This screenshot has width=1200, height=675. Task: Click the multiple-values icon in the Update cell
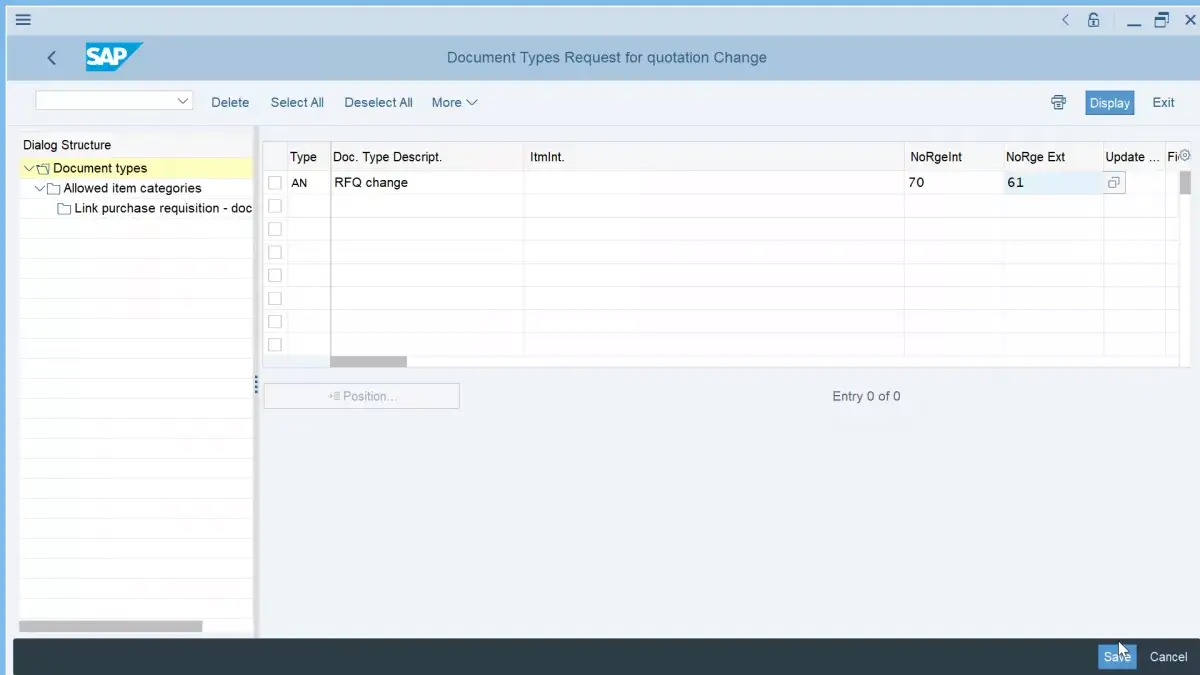[x=1114, y=182]
